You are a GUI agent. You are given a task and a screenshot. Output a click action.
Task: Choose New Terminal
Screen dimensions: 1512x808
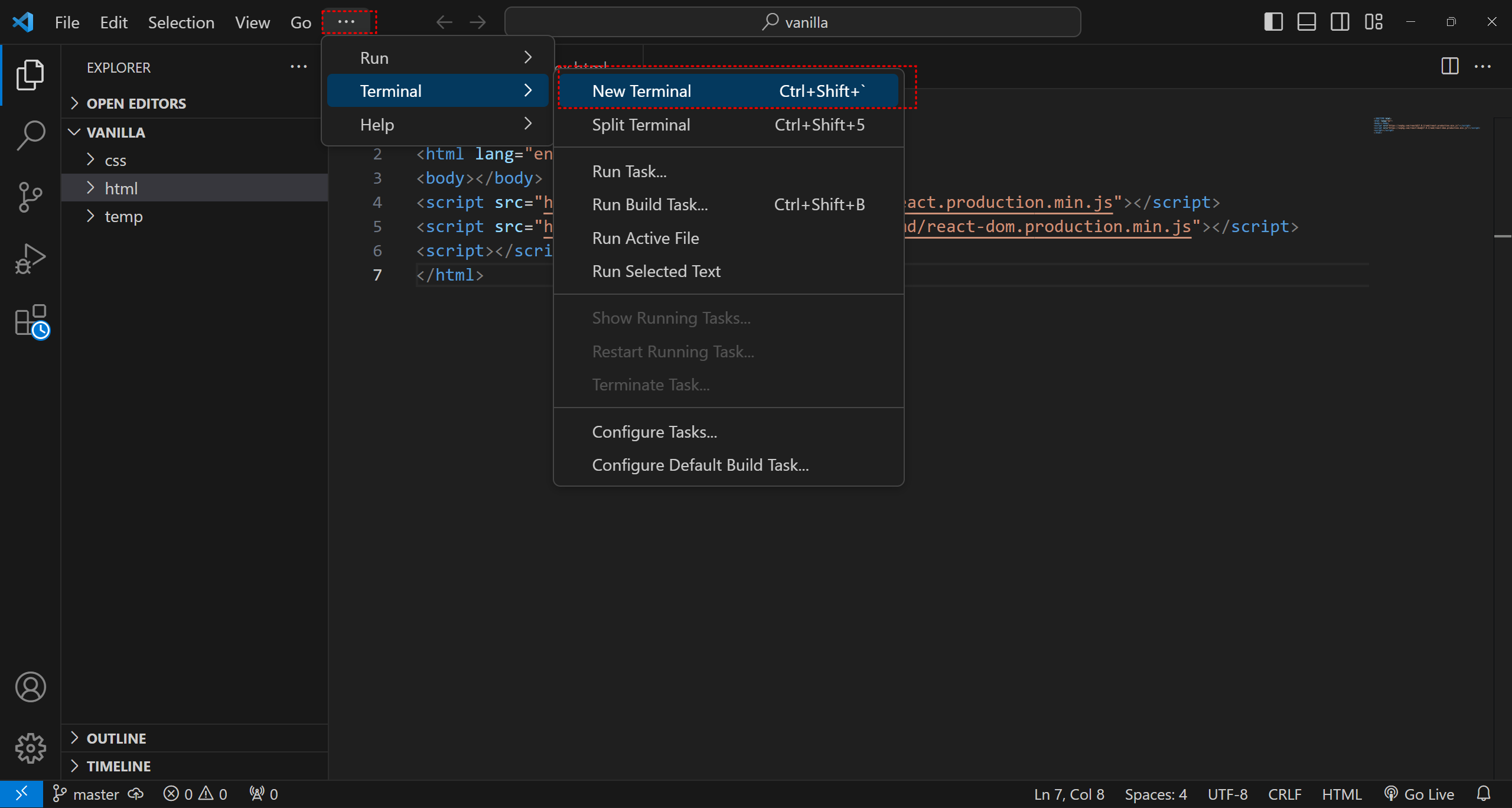click(729, 91)
